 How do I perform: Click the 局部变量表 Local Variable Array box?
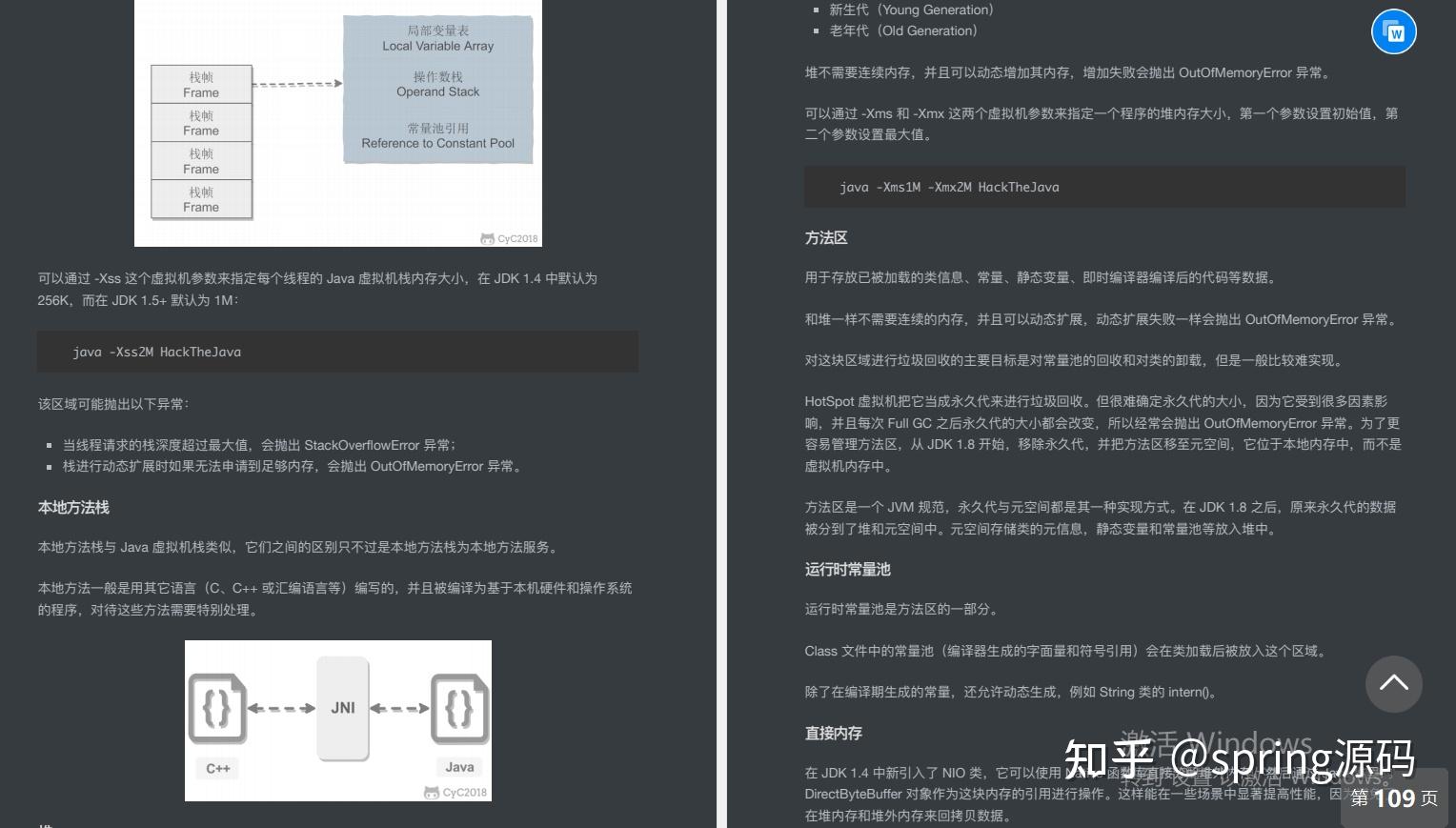click(436, 39)
